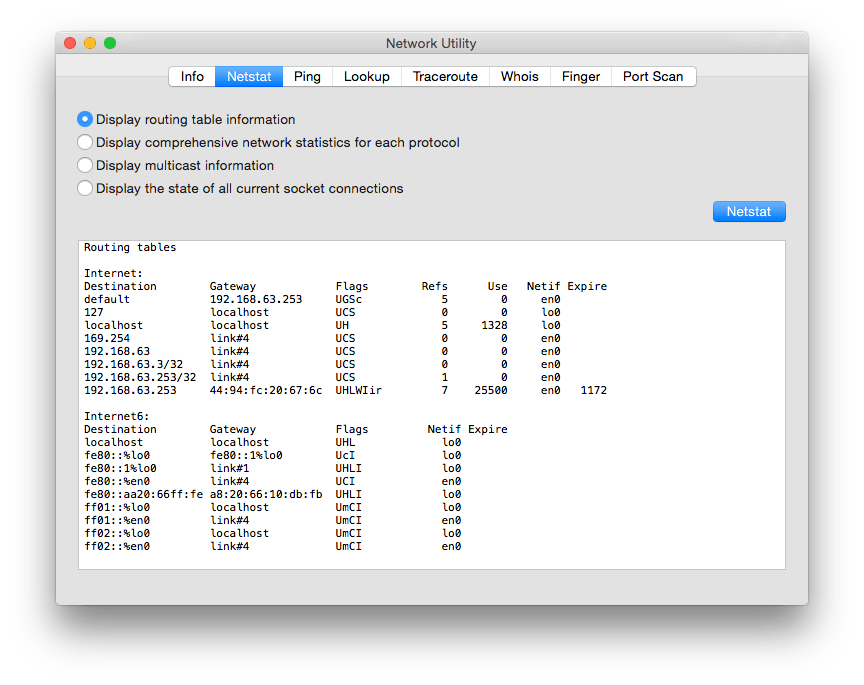
Task: Minimize the Network Utility window
Action: point(89,44)
